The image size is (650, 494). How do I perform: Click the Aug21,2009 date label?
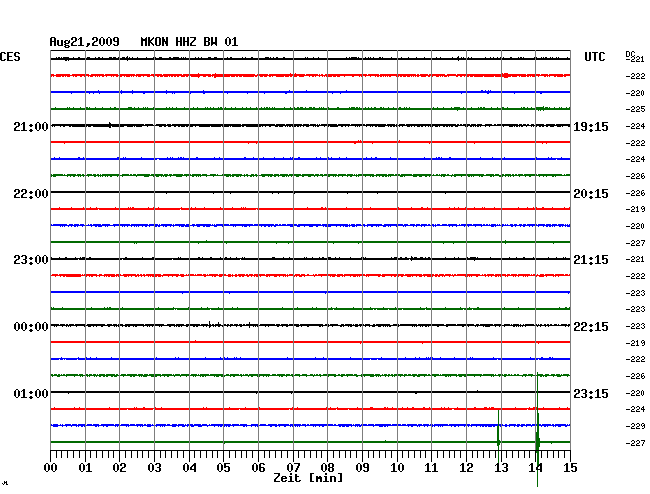(x=85, y=42)
